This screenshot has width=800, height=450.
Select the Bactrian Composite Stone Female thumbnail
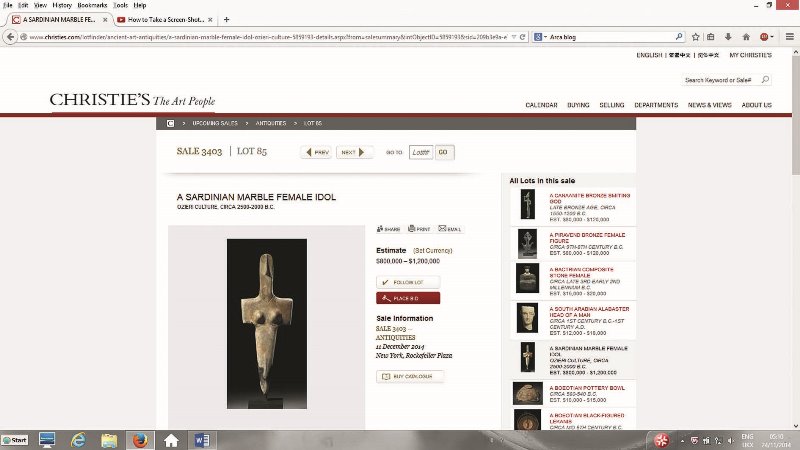pyautogui.click(x=527, y=277)
